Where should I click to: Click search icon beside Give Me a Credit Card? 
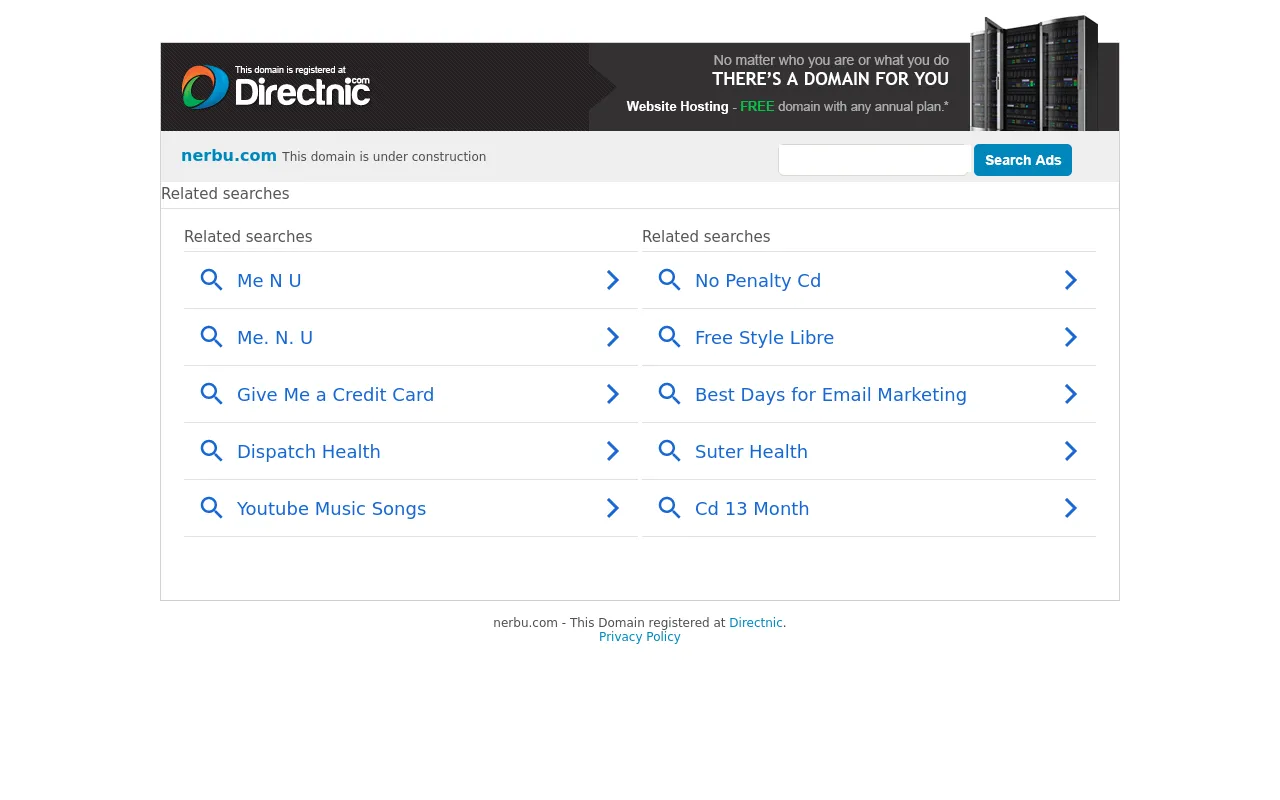tap(211, 394)
